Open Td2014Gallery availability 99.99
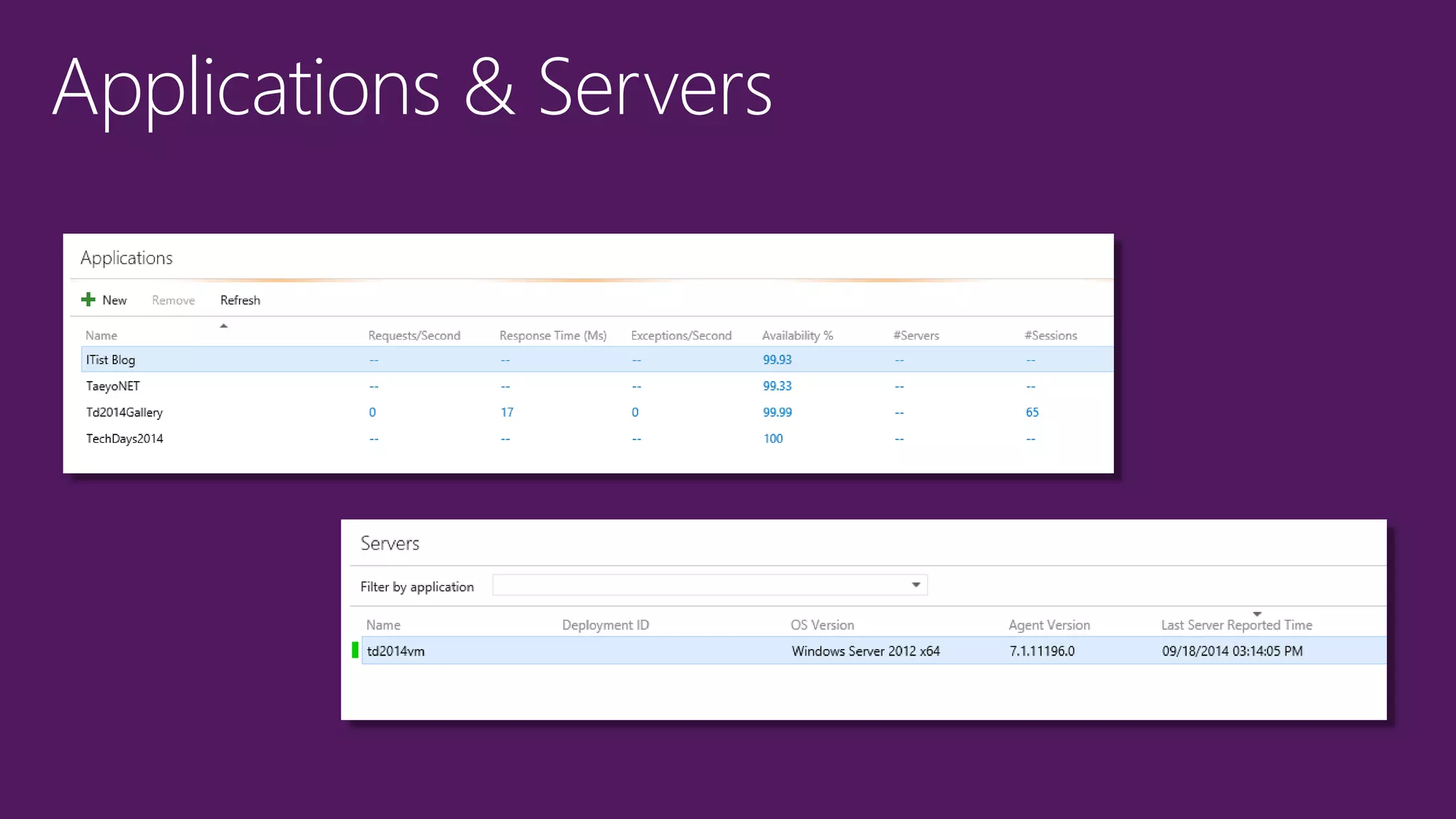The width and height of the screenshot is (1456, 819). [x=777, y=412]
